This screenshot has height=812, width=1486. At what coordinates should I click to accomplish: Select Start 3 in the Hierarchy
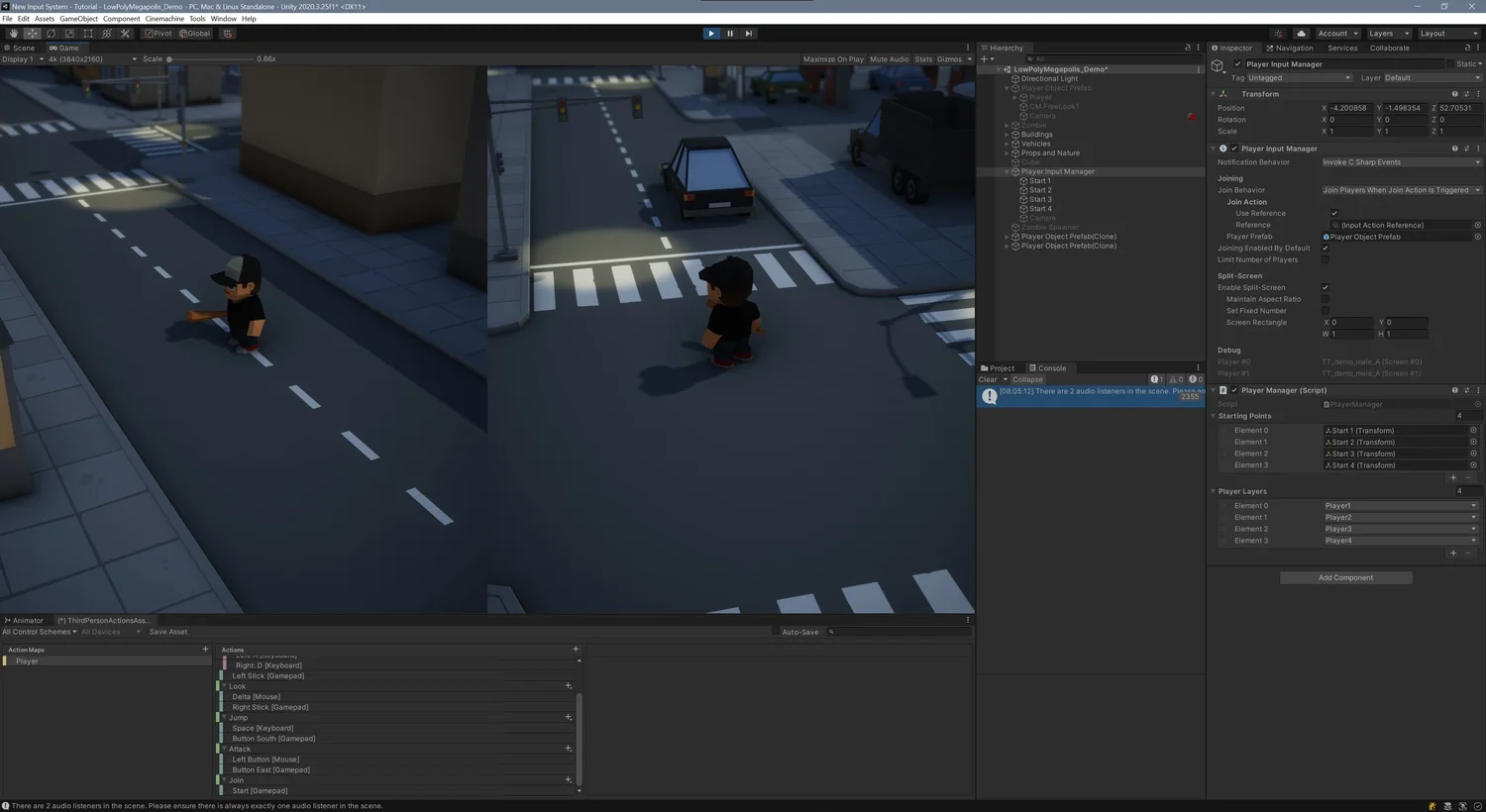click(x=1038, y=199)
